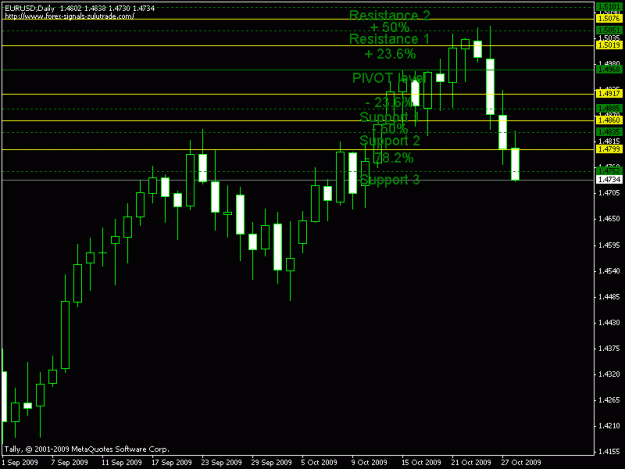Screen dimensions: 625x469
Task: Click the '5 Oct 2009' date label
Action: pos(319,462)
